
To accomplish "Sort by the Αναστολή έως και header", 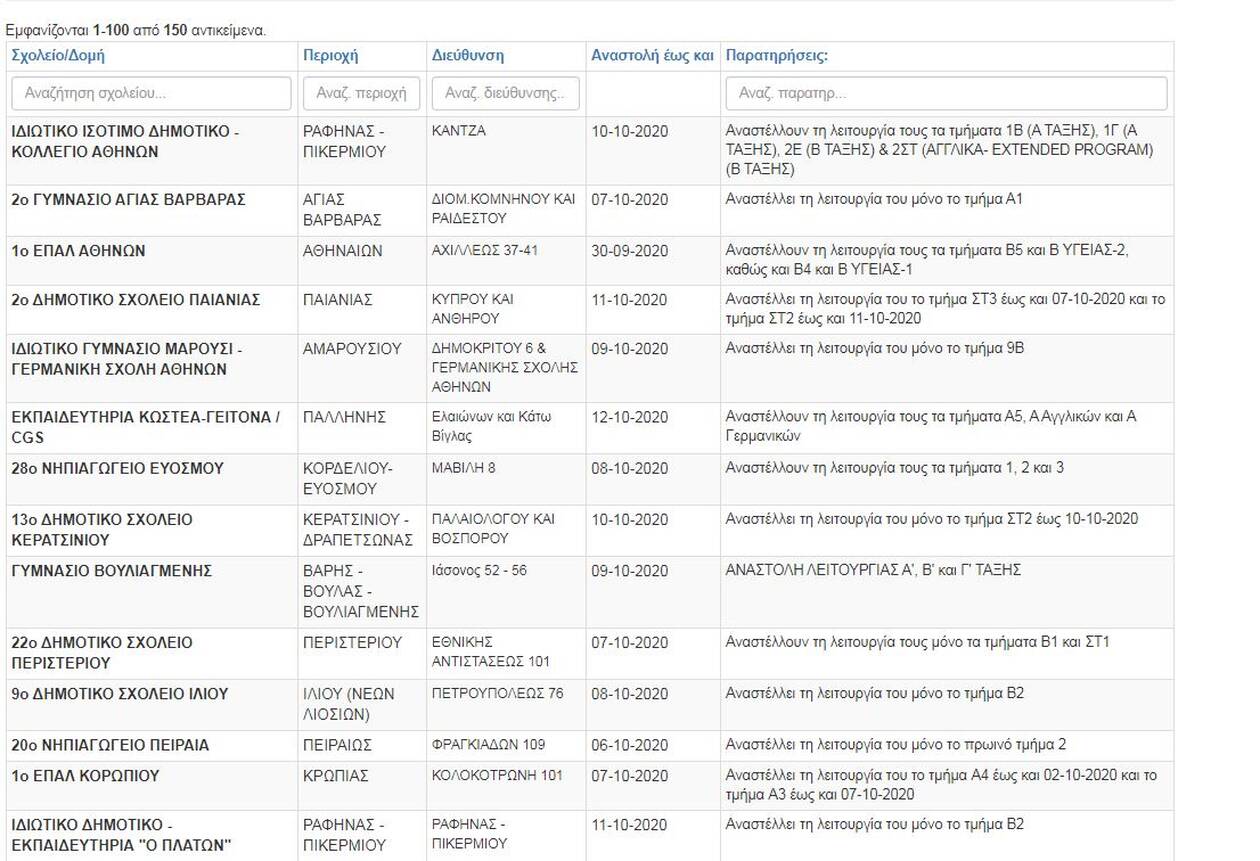I will pos(652,56).
